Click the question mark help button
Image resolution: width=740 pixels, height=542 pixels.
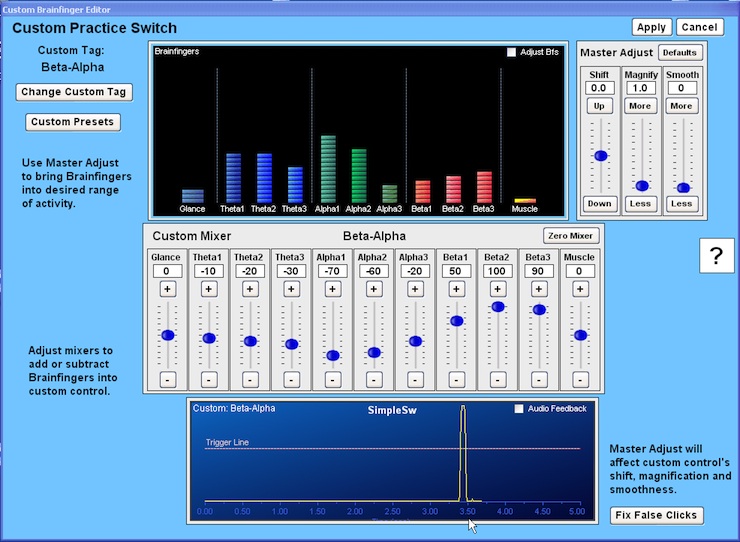(716, 255)
